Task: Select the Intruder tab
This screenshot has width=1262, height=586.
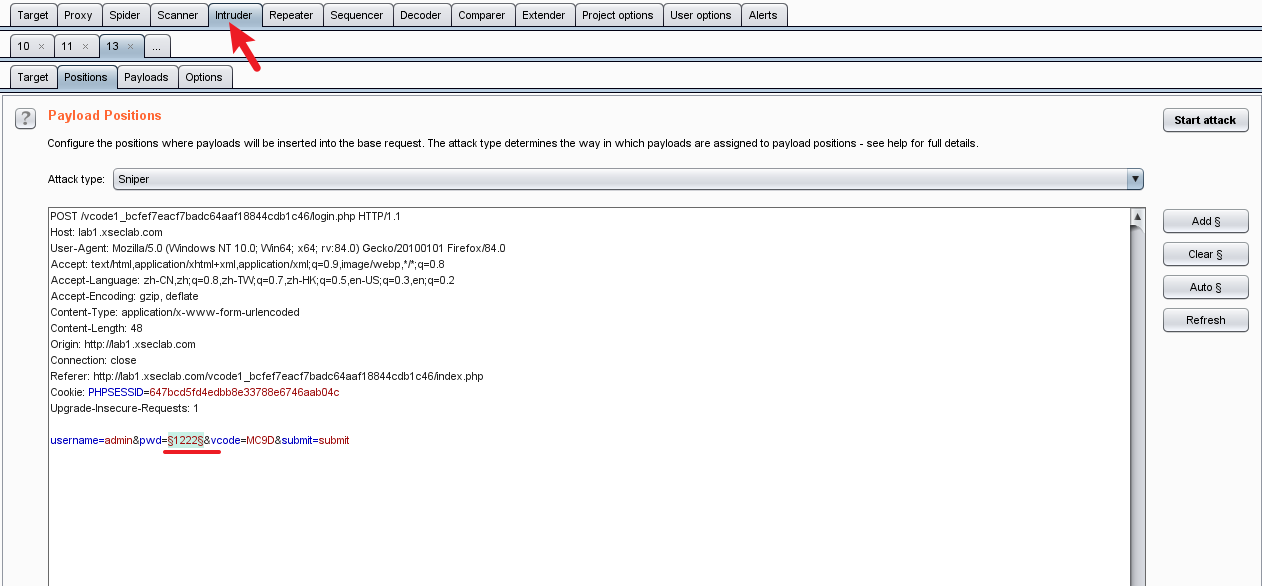Action: tap(234, 15)
